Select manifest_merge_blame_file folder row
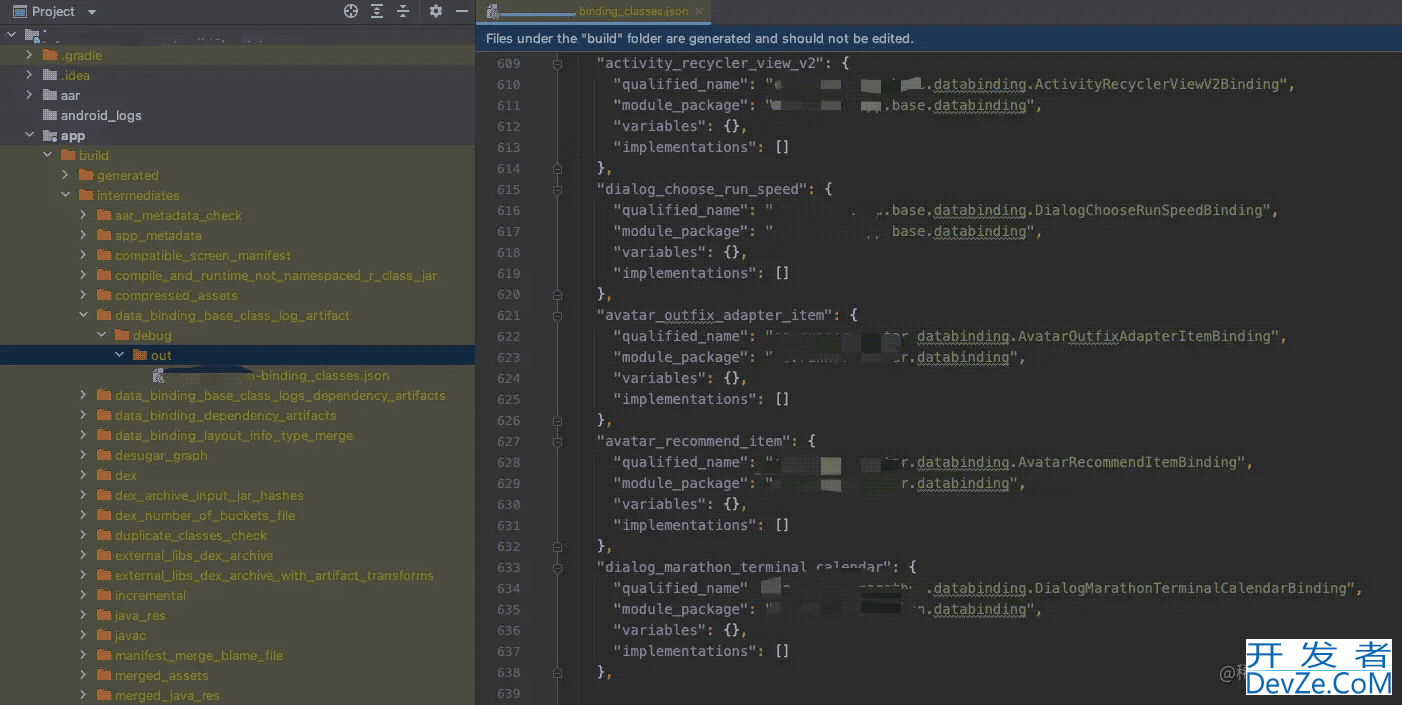 (x=237, y=655)
